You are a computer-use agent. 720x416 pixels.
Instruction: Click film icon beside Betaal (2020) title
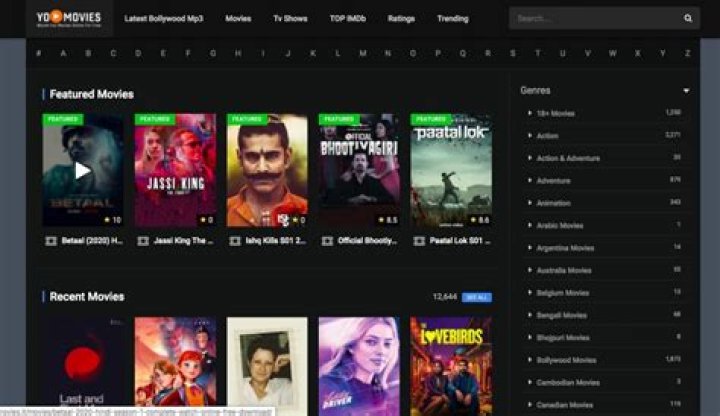(x=51, y=241)
